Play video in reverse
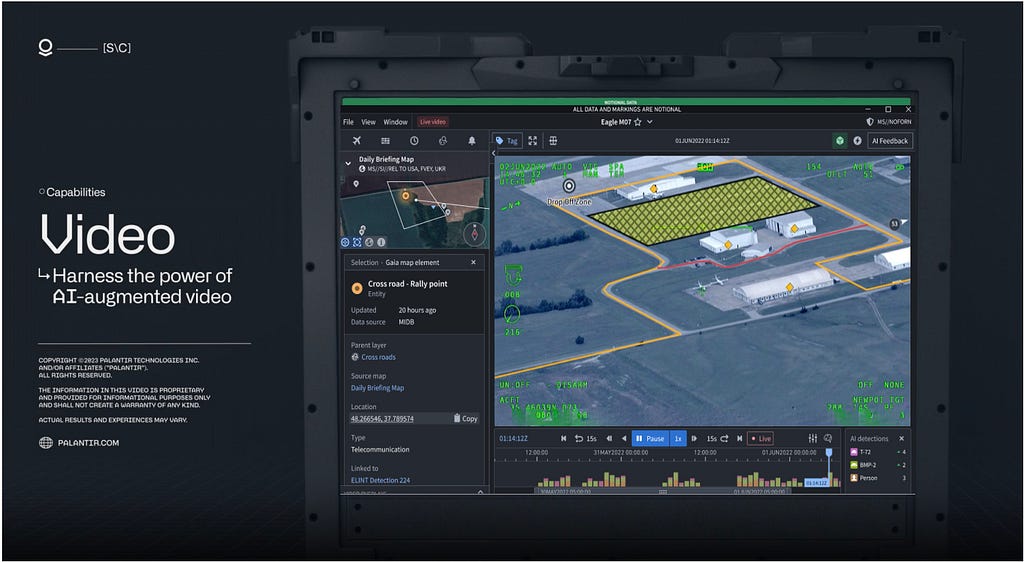The width and height of the screenshot is (1024, 562). point(624,439)
